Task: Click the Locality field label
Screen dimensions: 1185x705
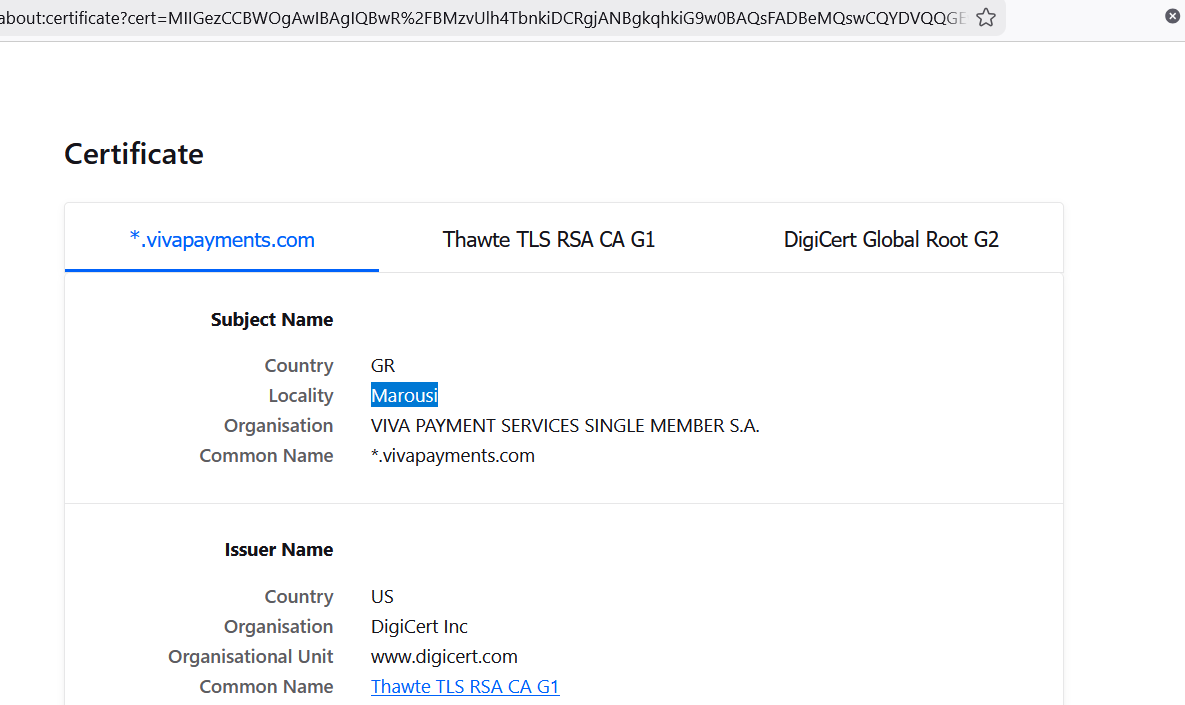Action: click(x=301, y=396)
